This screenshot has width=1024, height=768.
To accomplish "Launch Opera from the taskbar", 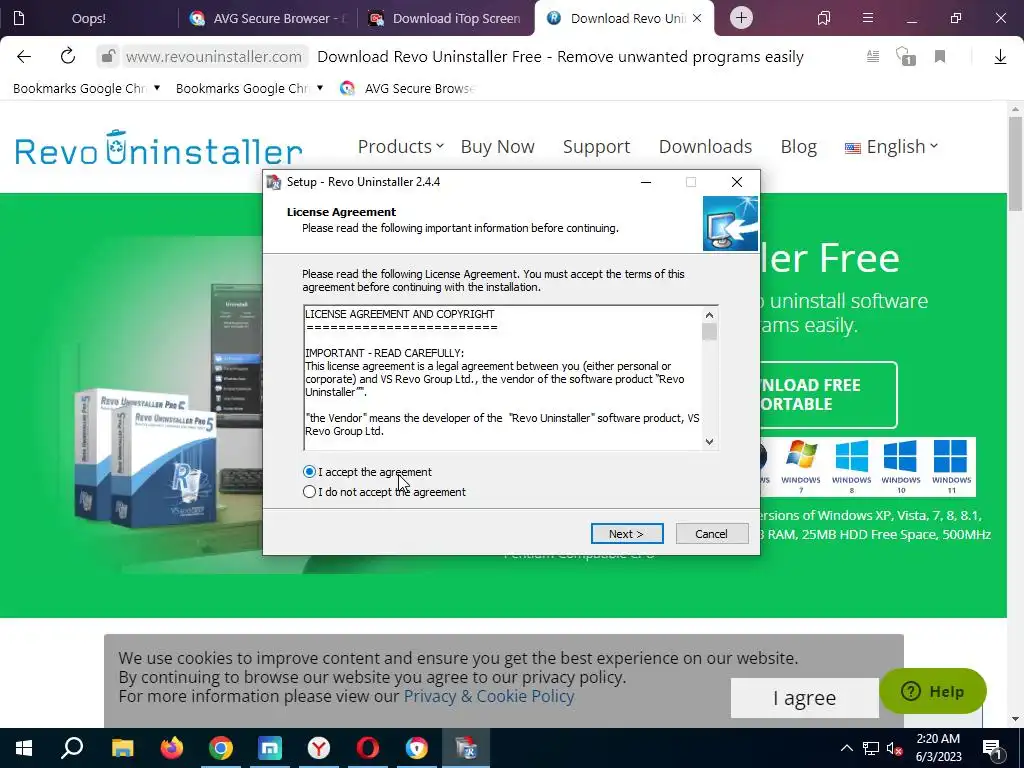I will 368,748.
